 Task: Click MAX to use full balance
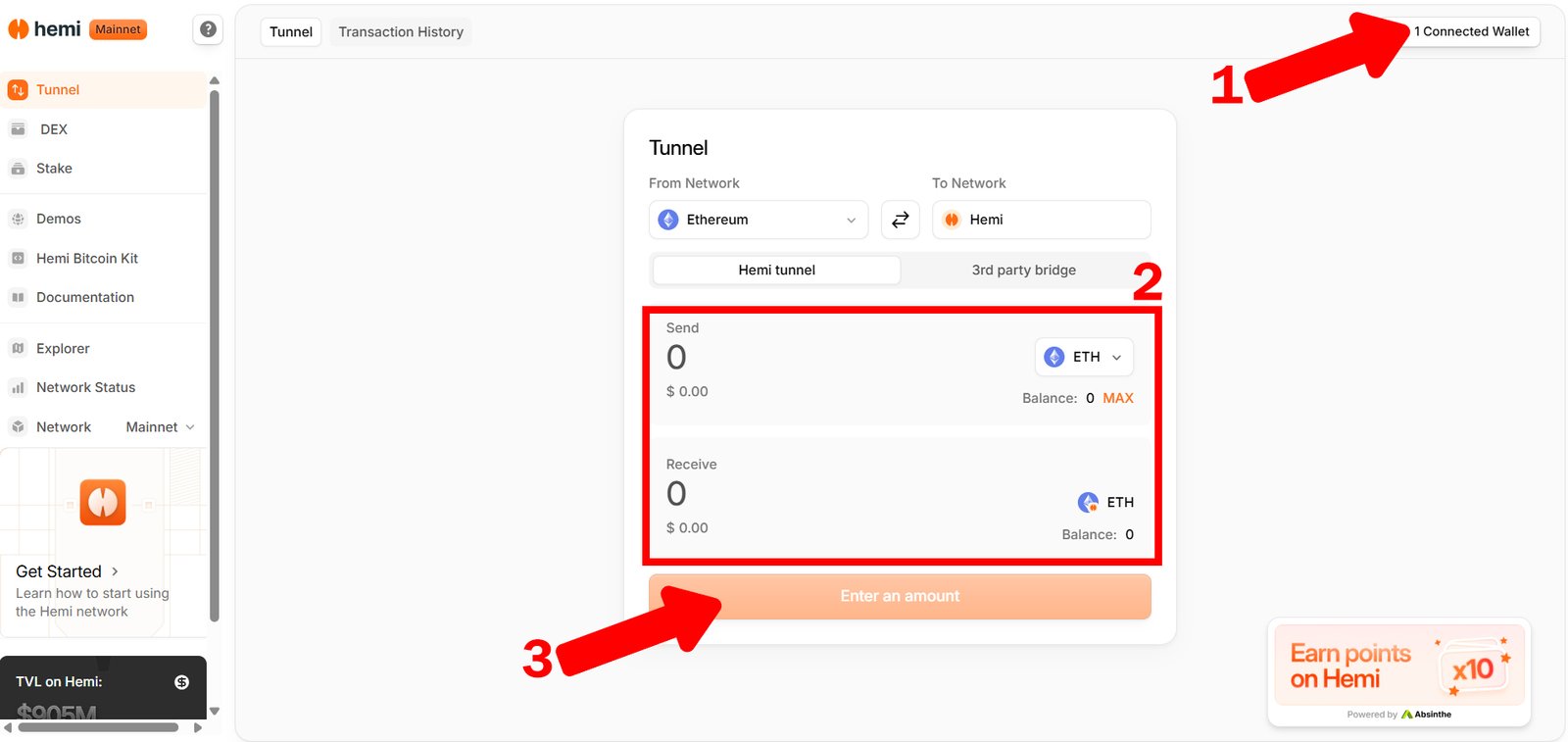coord(1117,398)
